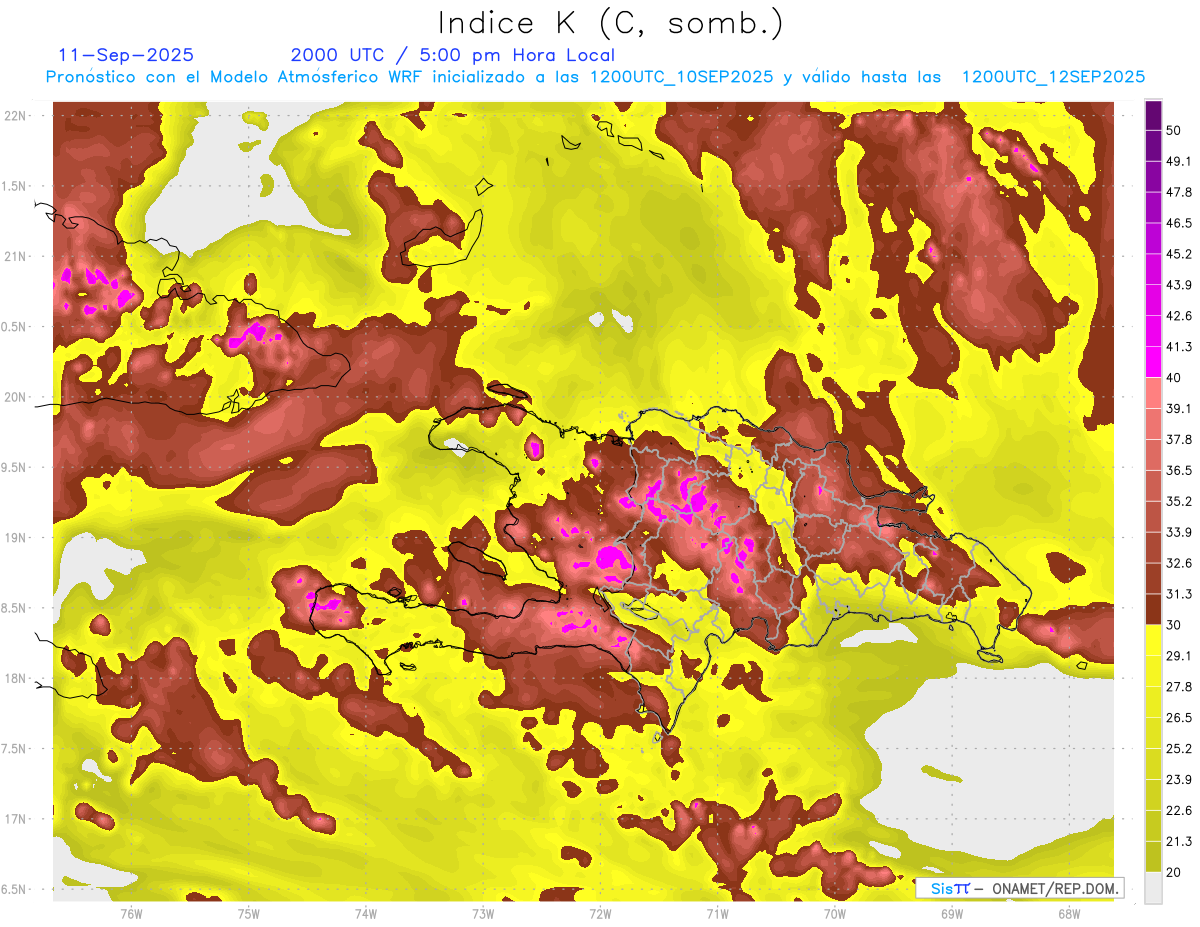Screen dimensions: 1200x927
Task: Click the 68W longitude label
Action: point(1068,913)
